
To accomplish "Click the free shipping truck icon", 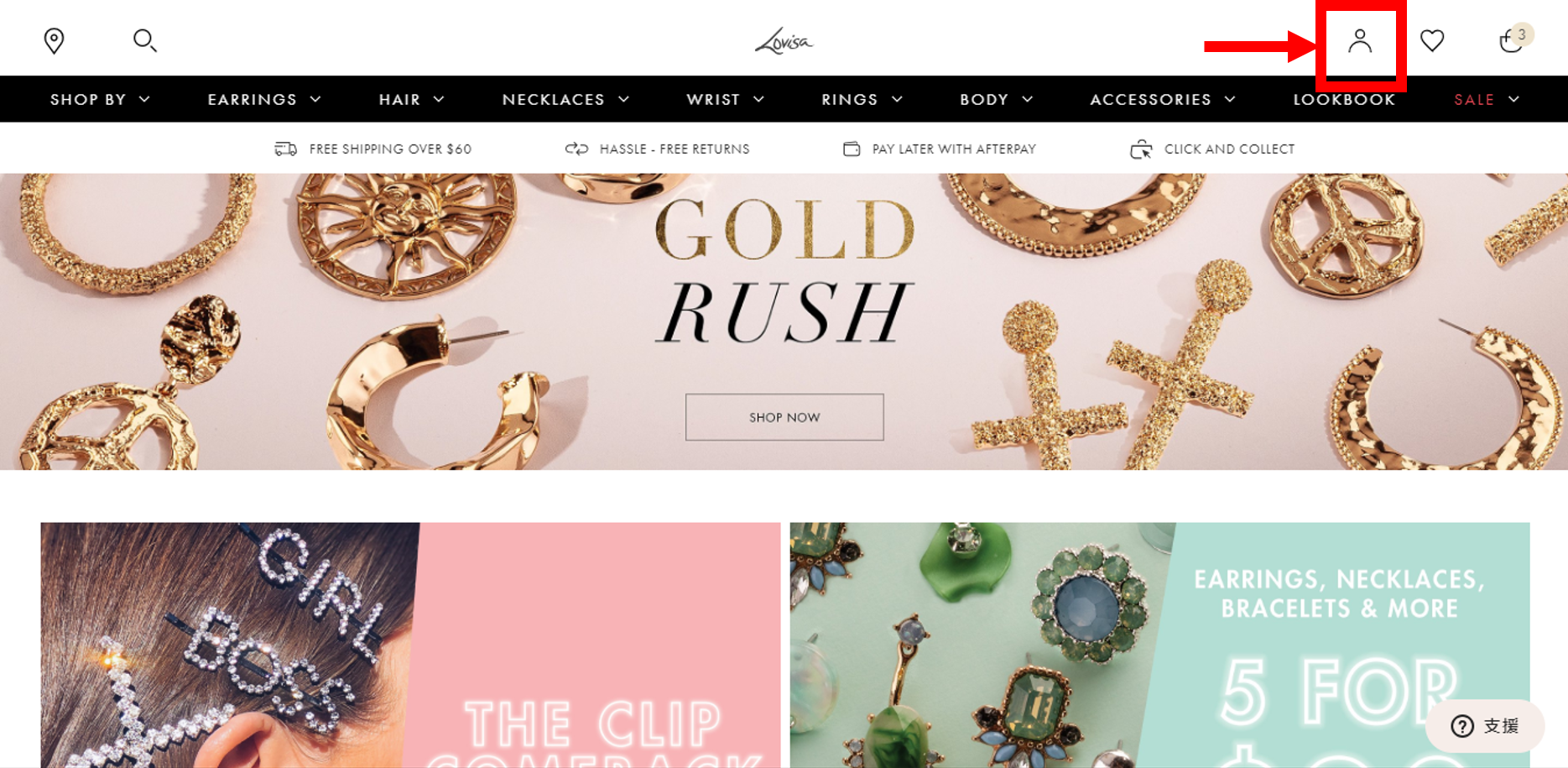I will point(286,149).
